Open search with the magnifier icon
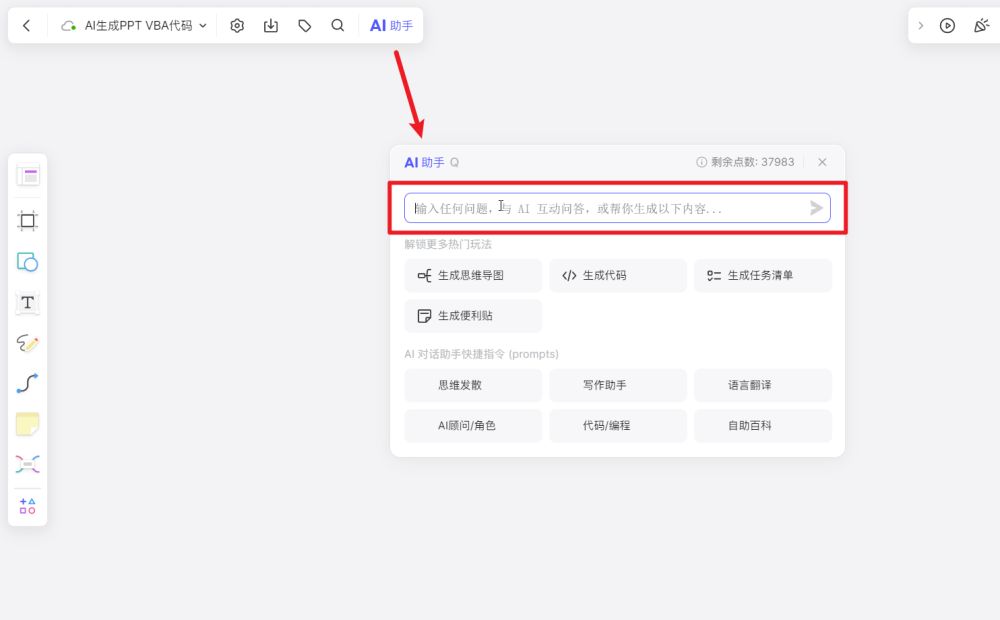1000x620 pixels. (338, 25)
